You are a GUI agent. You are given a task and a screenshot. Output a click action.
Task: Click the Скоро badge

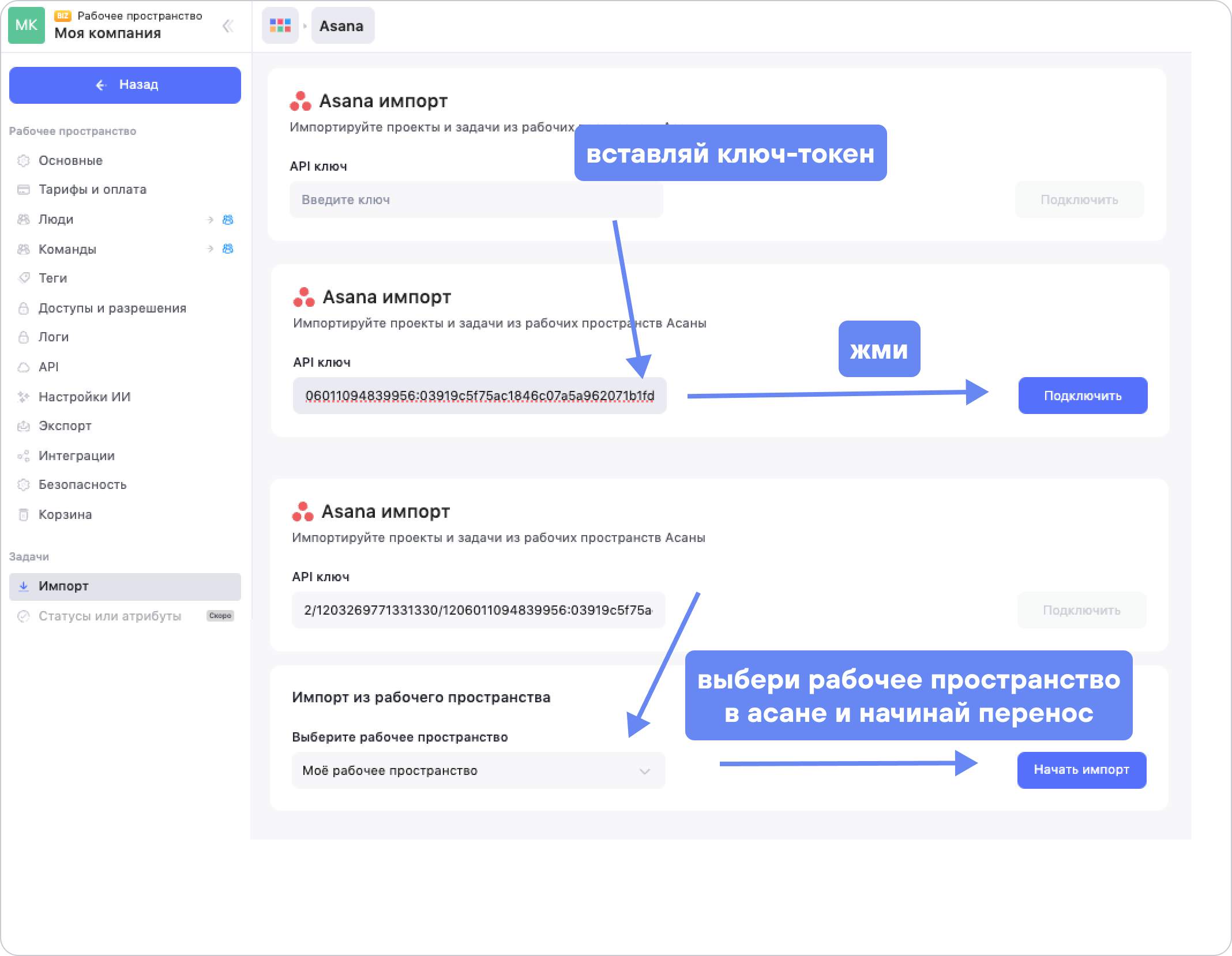tap(220, 616)
